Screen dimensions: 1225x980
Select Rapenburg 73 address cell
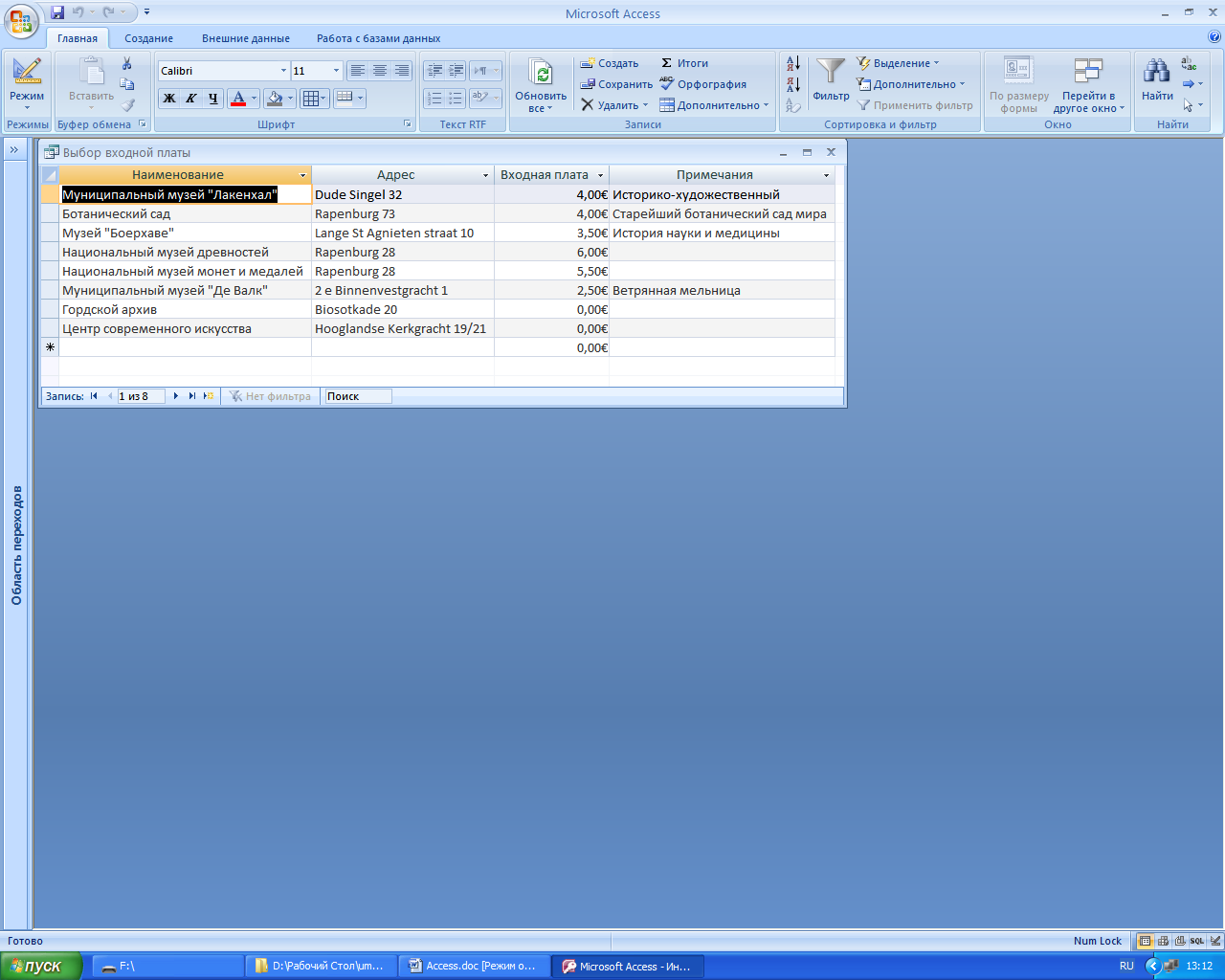coord(403,213)
